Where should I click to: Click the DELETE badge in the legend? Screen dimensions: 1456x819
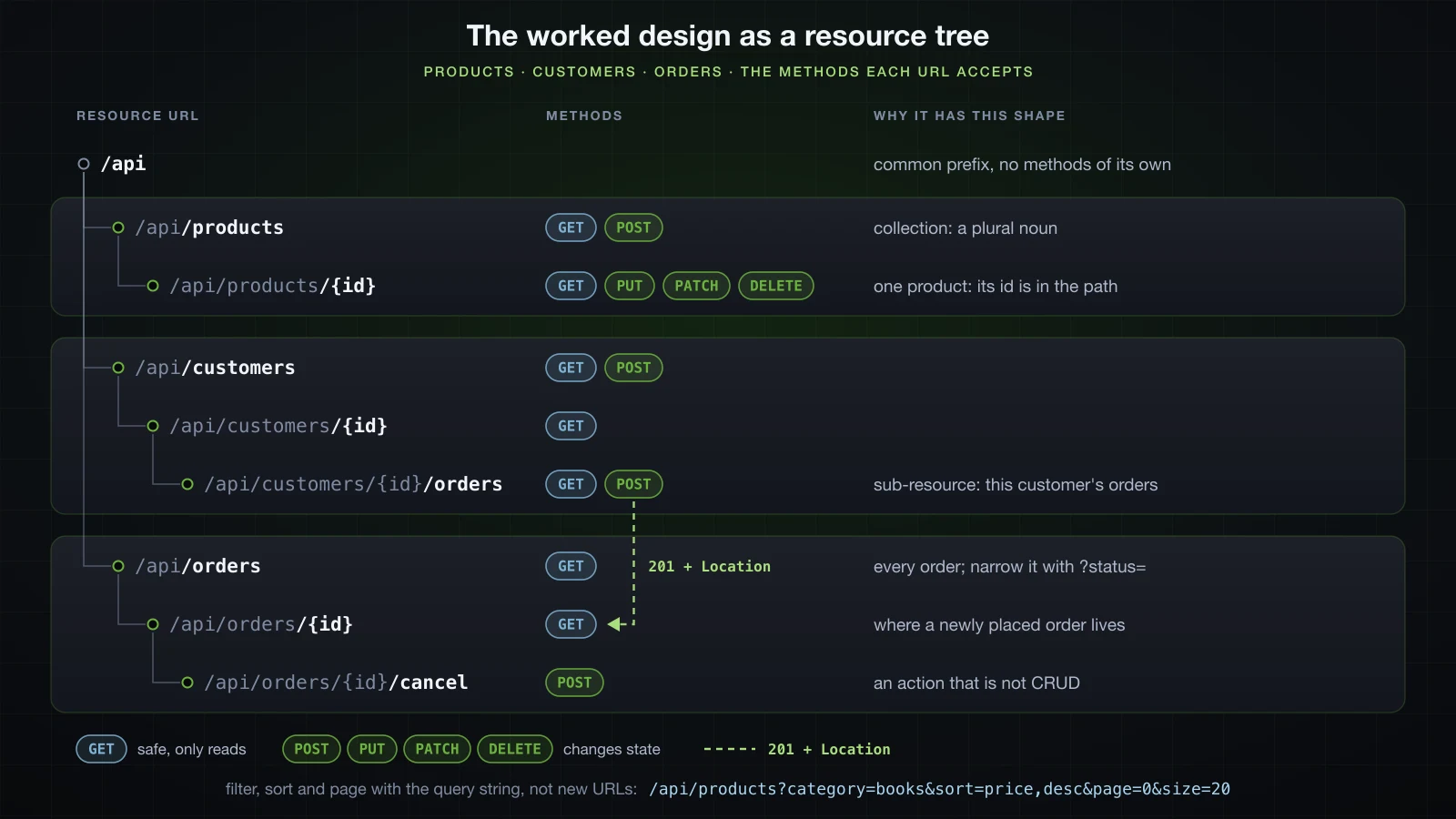(515, 749)
